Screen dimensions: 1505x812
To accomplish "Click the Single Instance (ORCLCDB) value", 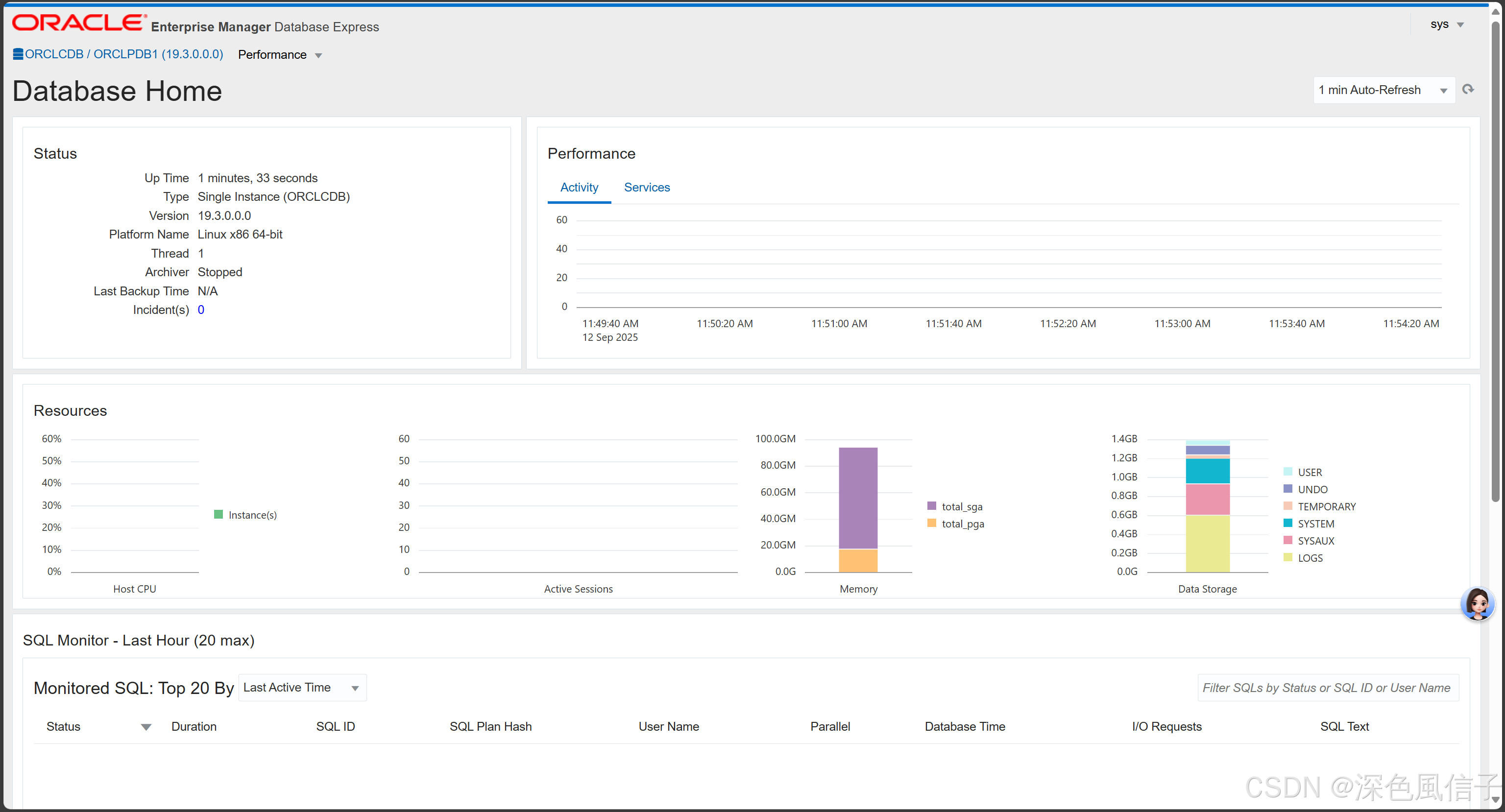I will [x=273, y=197].
